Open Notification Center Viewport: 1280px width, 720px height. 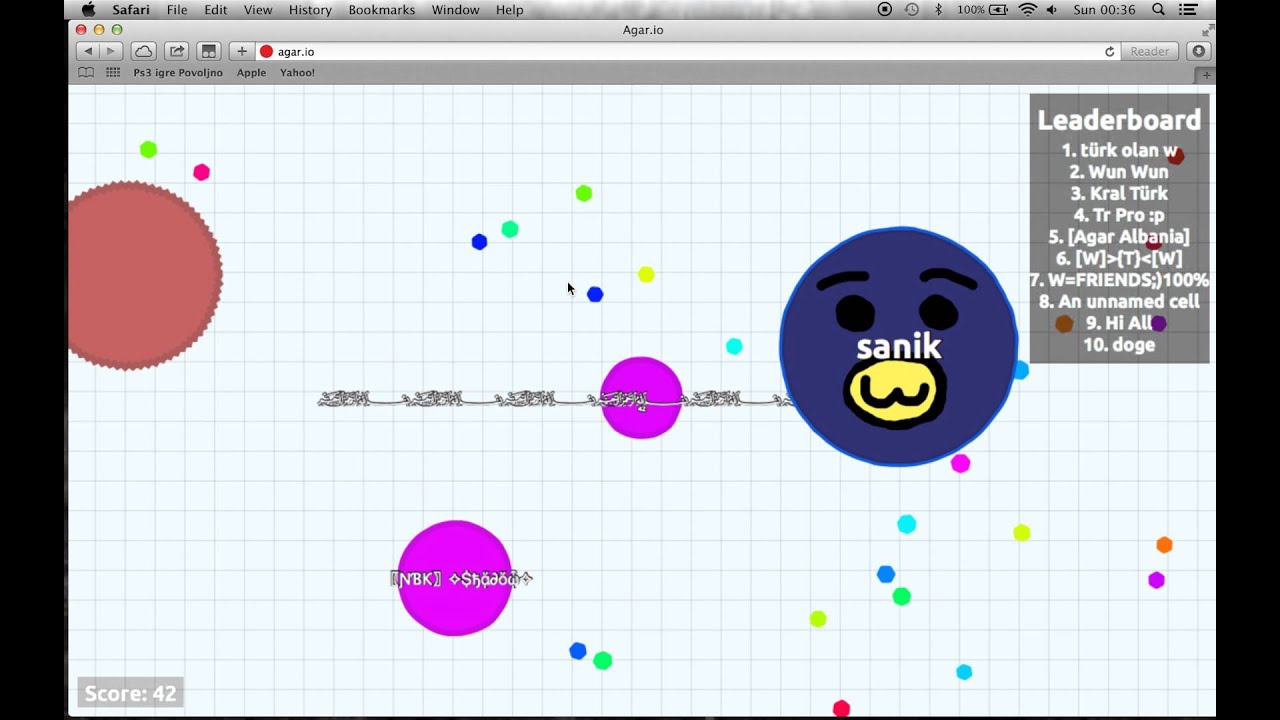1190,9
